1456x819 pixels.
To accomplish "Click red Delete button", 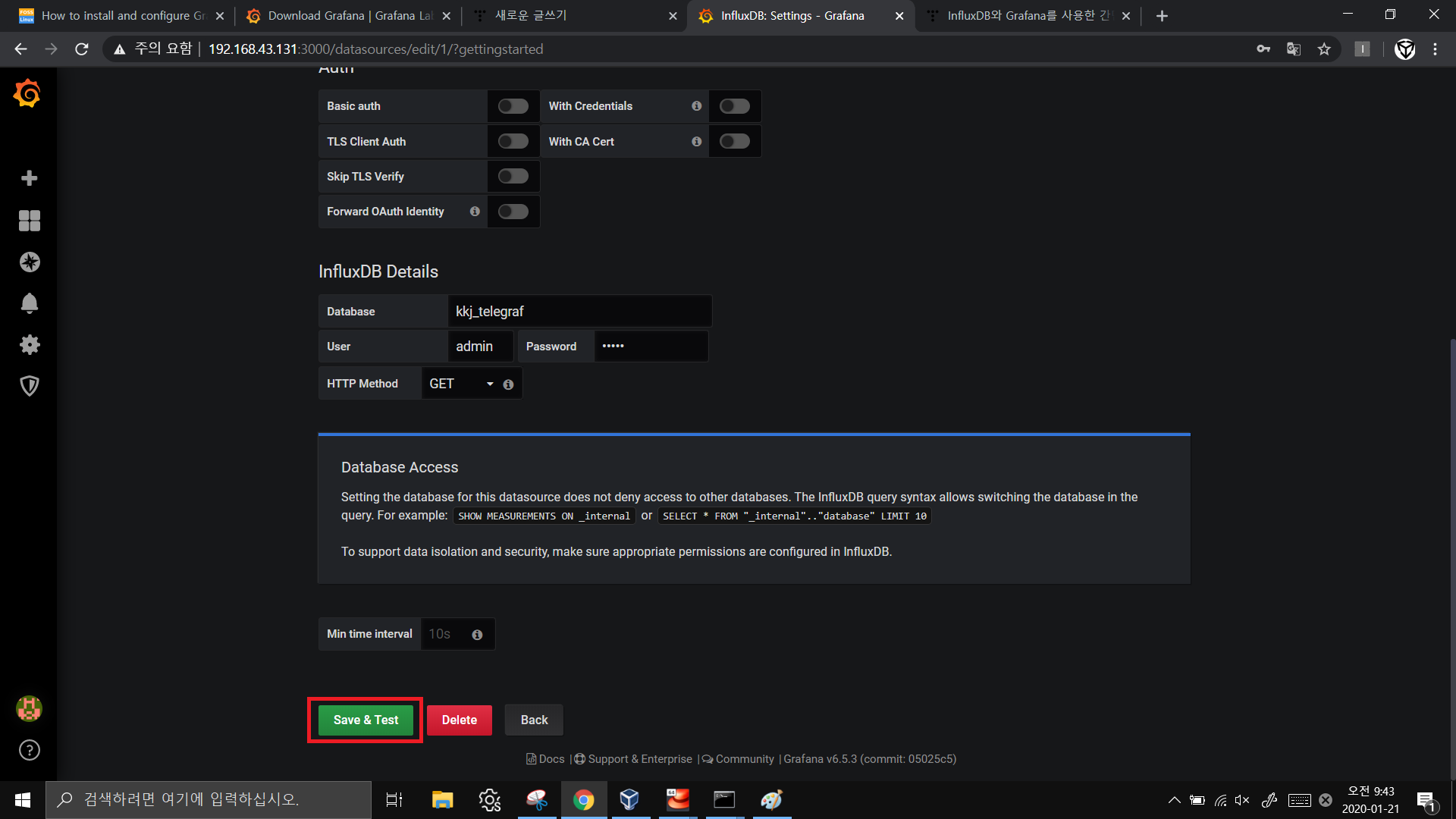I will (x=460, y=720).
